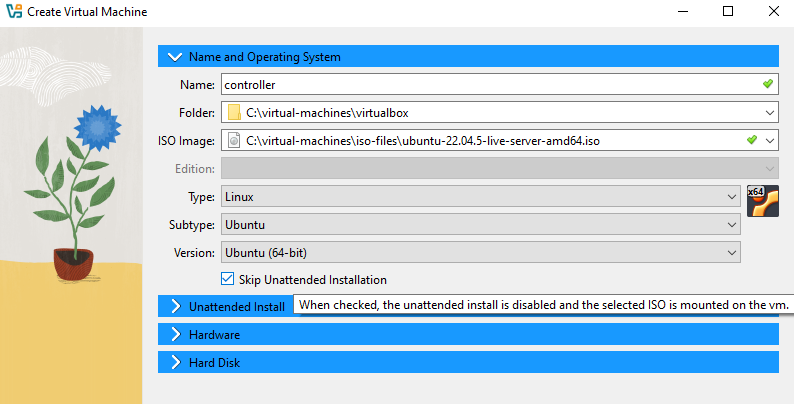Viewport: 794px width, 404px height.
Task: Open the Version dropdown showing Ubuntu (64-bit)
Action: click(x=480, y=252)
